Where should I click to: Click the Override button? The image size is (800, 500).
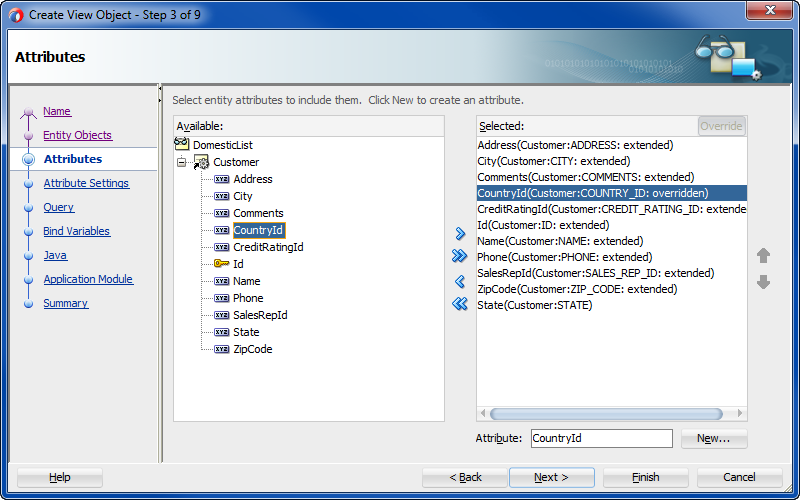pos(721,126)
